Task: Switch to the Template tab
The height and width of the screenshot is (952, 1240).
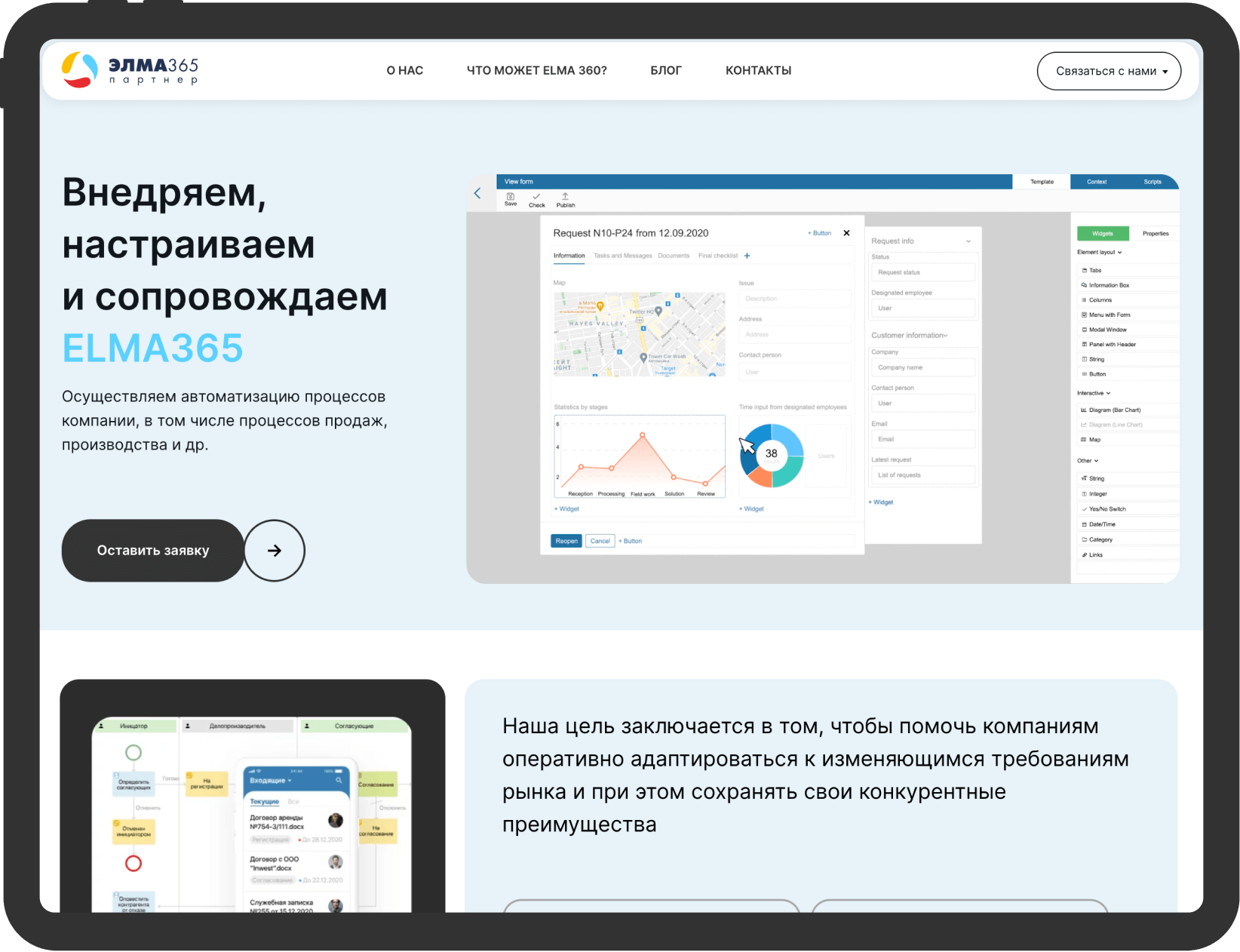Action: [1042, 182]
